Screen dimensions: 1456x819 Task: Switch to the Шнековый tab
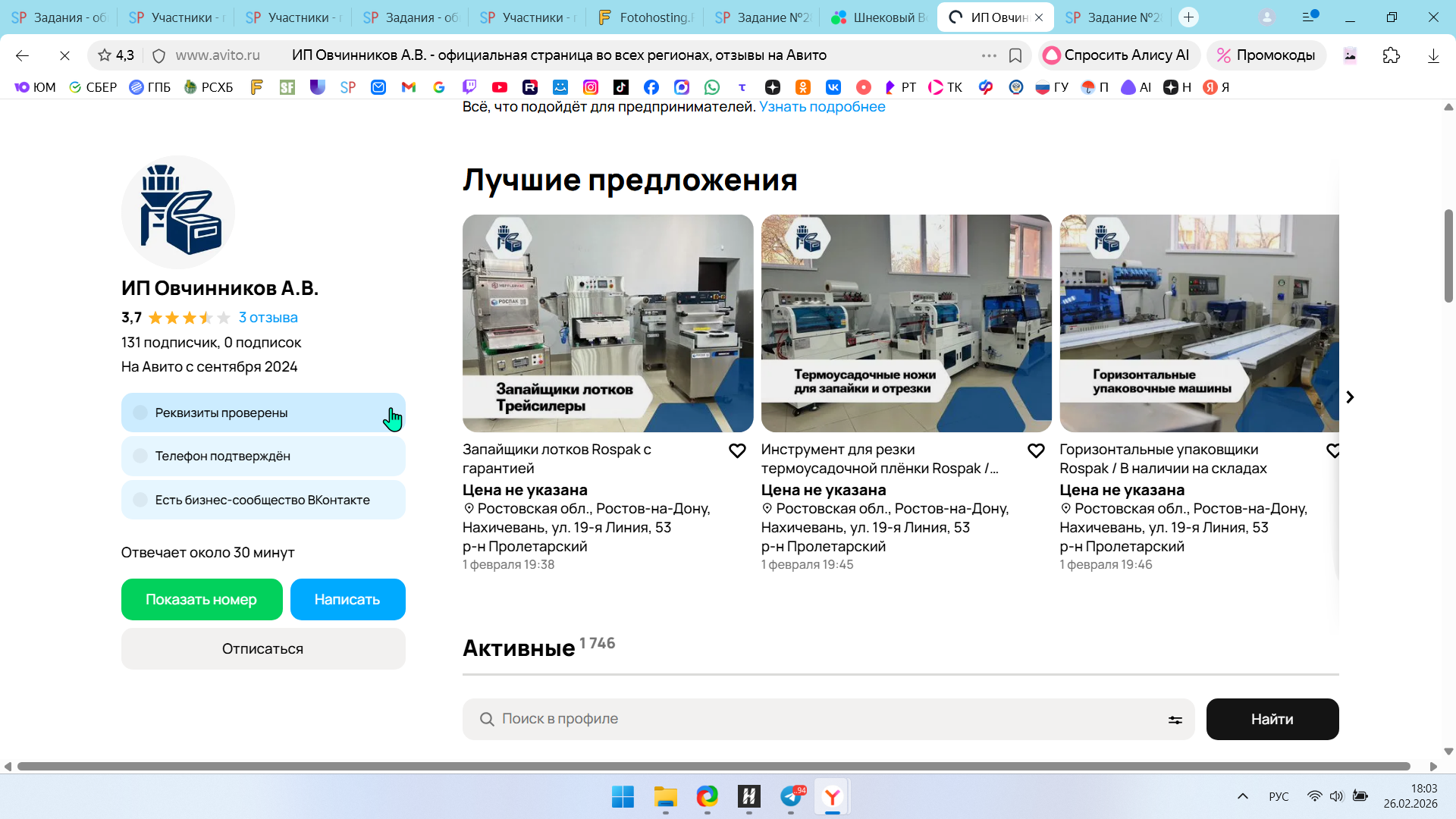point(880,17)
